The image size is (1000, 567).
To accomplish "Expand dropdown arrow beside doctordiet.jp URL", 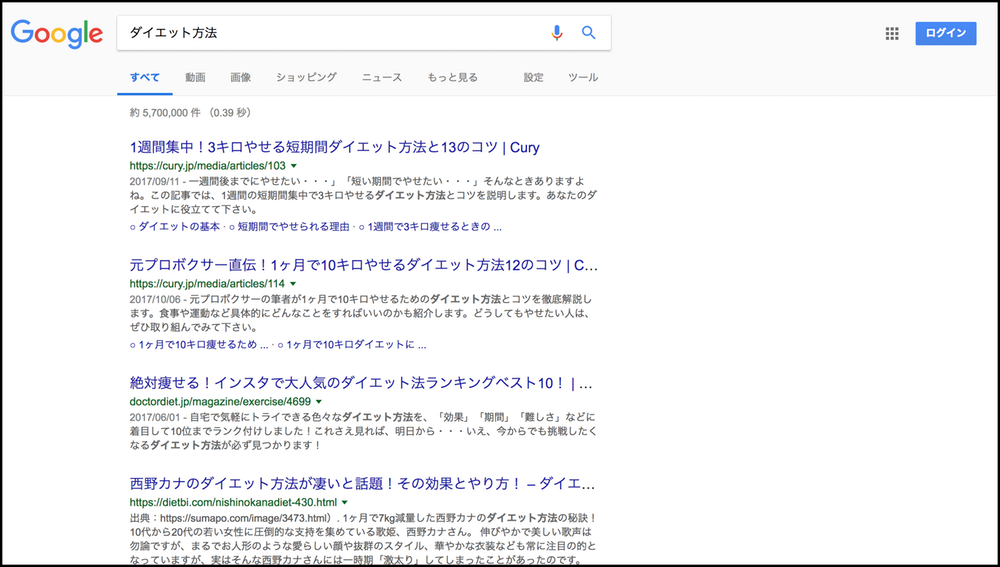I will pyautogui.click(x=318, y=402).
